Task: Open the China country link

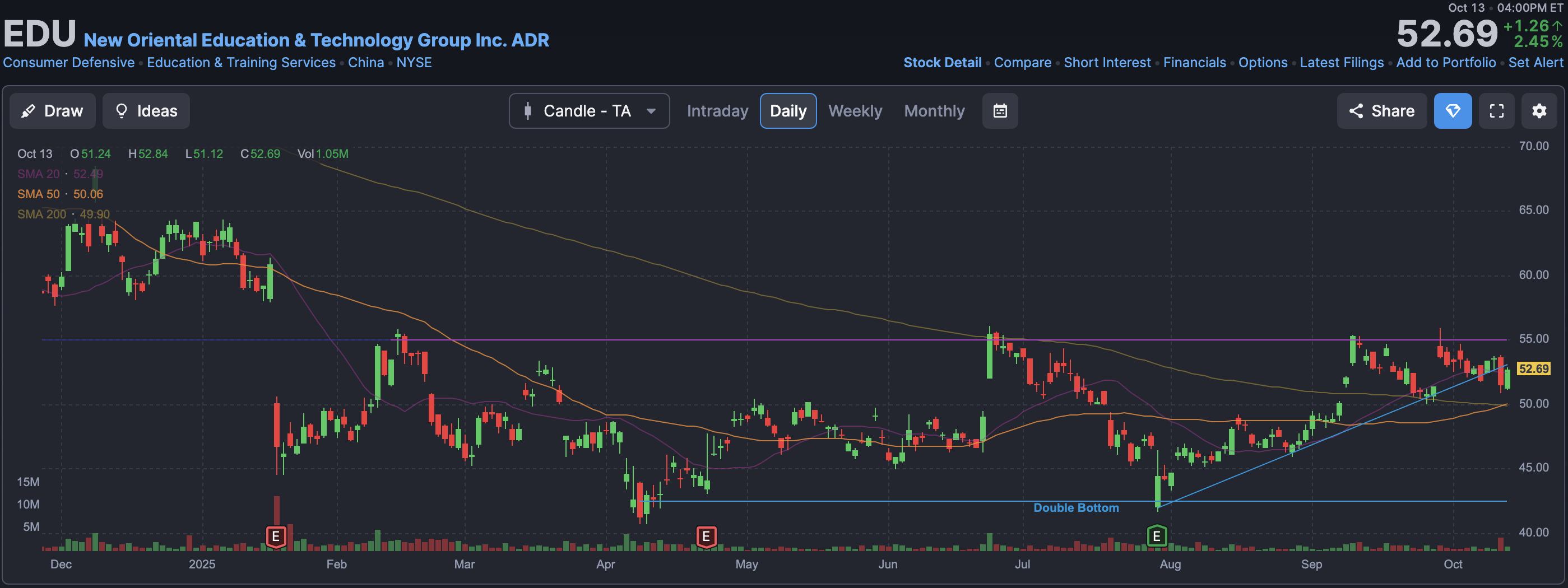Action: 366,63
